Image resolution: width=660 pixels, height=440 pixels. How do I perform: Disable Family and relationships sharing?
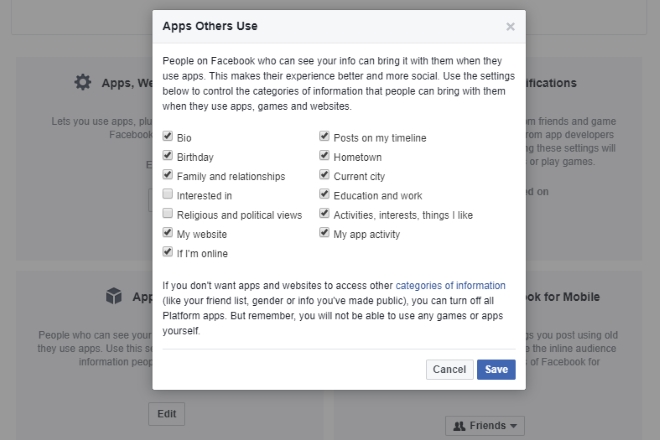[x=168, y=176]
